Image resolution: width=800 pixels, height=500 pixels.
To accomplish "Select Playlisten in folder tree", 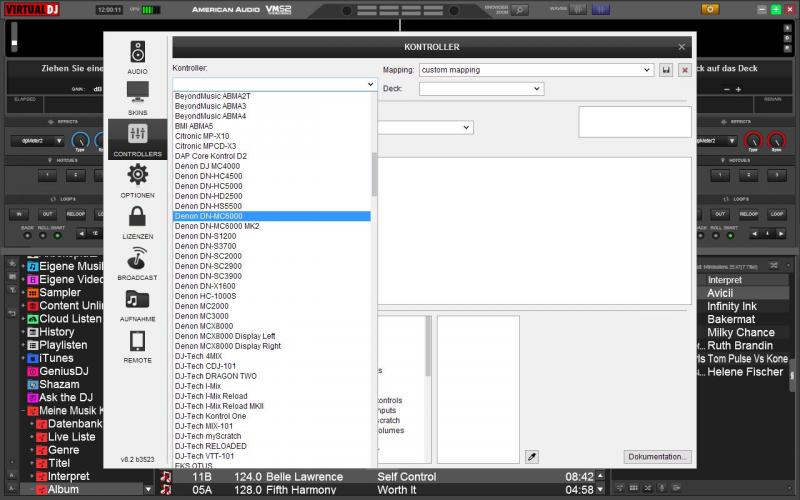I will point(57,345).
